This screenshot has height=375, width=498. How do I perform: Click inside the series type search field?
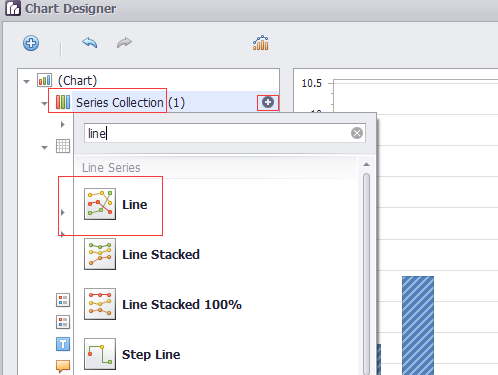(217, 133)
